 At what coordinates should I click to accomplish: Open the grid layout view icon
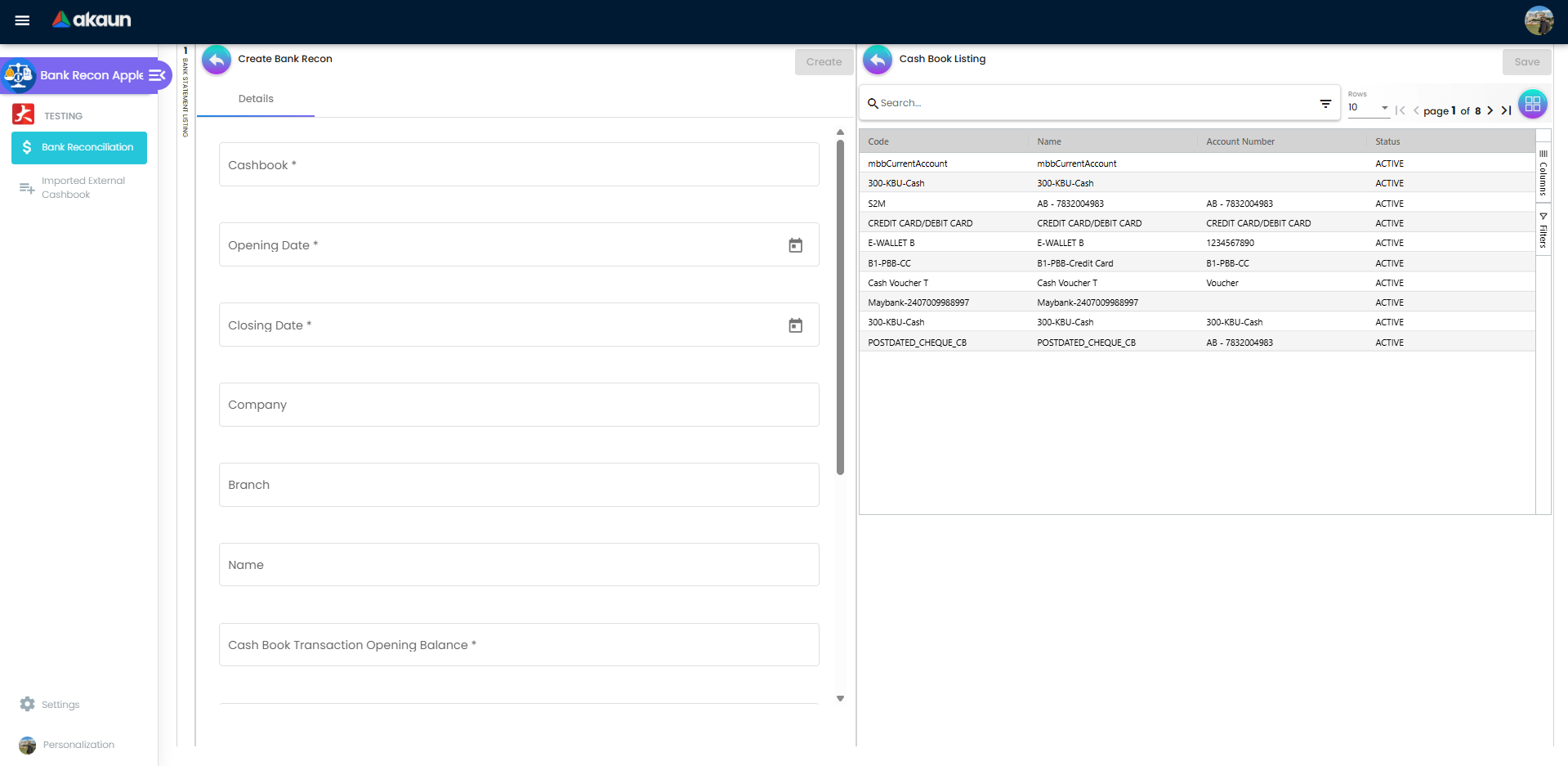[x=1532, y=104]
